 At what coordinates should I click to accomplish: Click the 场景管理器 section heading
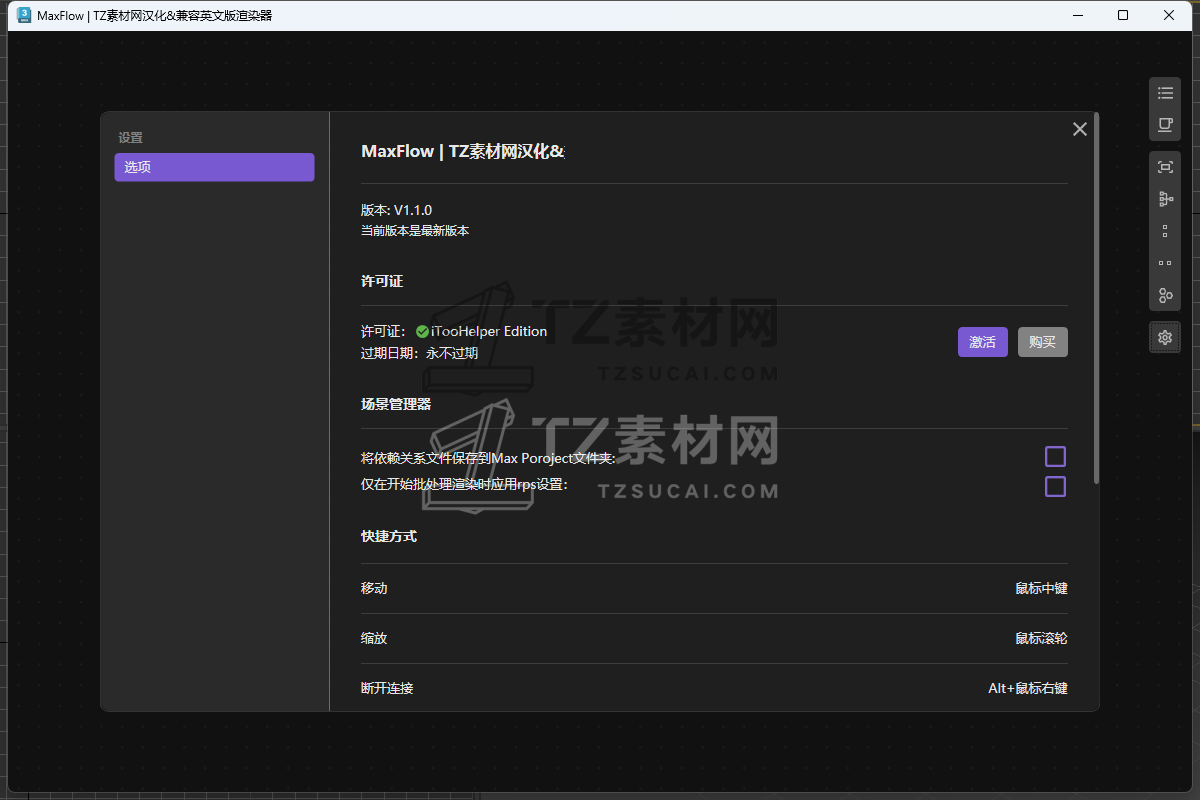(396, 404)
